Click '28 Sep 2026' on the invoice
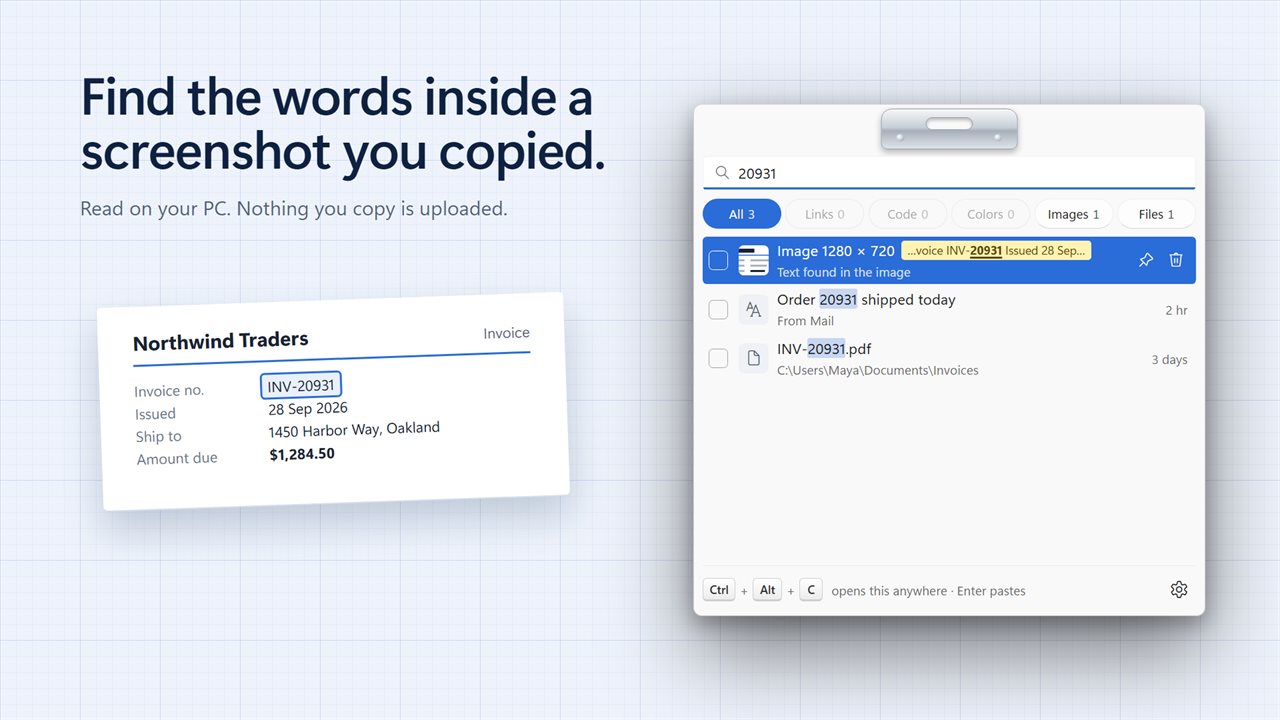The height and width of the screenshot is (720, 1280). coord(308,409)
